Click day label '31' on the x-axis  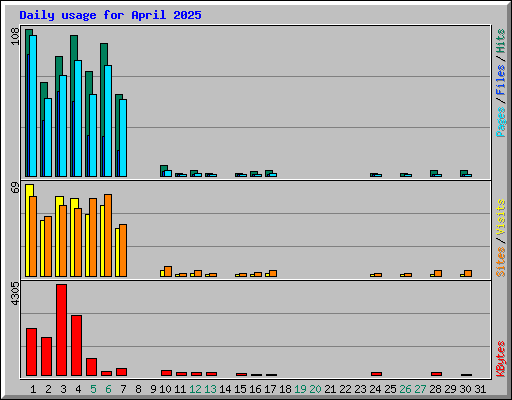point(480,389)
